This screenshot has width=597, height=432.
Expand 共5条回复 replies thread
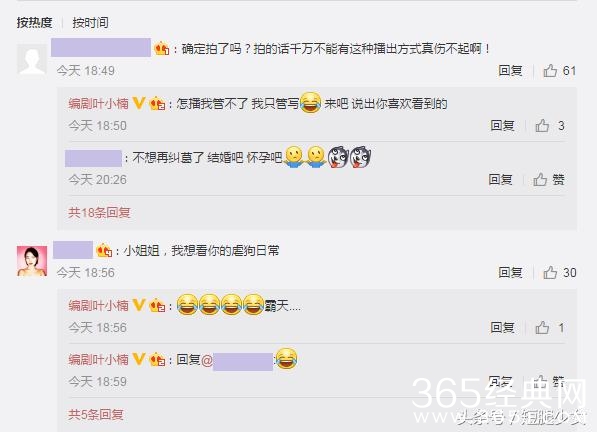(x=96, y=414)
